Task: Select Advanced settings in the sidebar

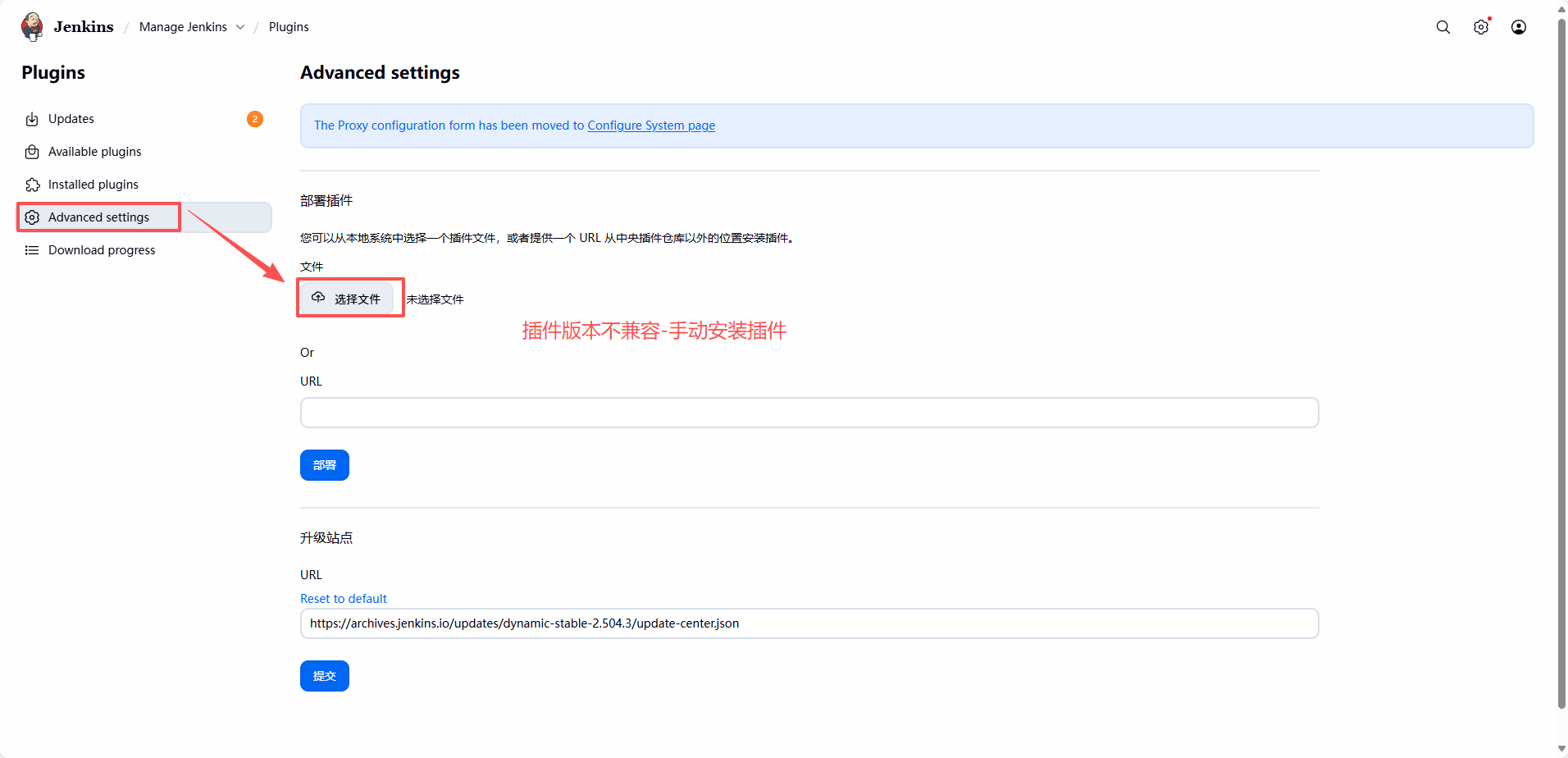Action: click(x=144, y=217)
